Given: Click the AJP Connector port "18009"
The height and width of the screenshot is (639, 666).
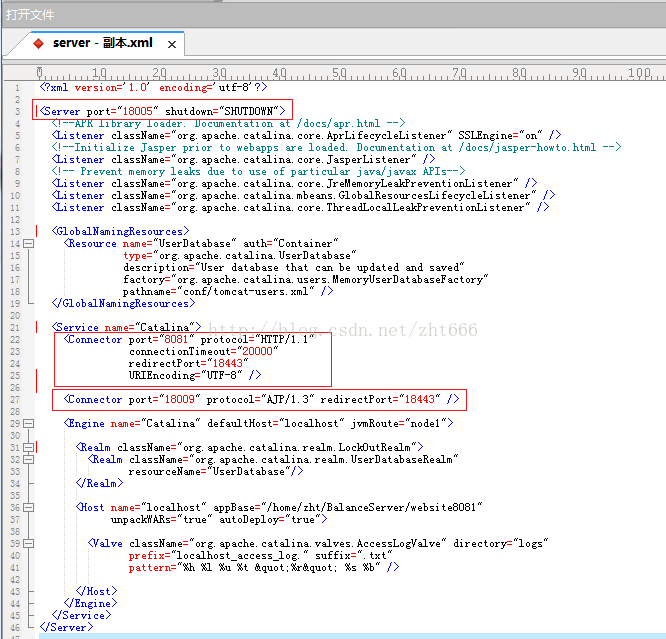Looking at the screenshot, I should click(x=180, y=399).
